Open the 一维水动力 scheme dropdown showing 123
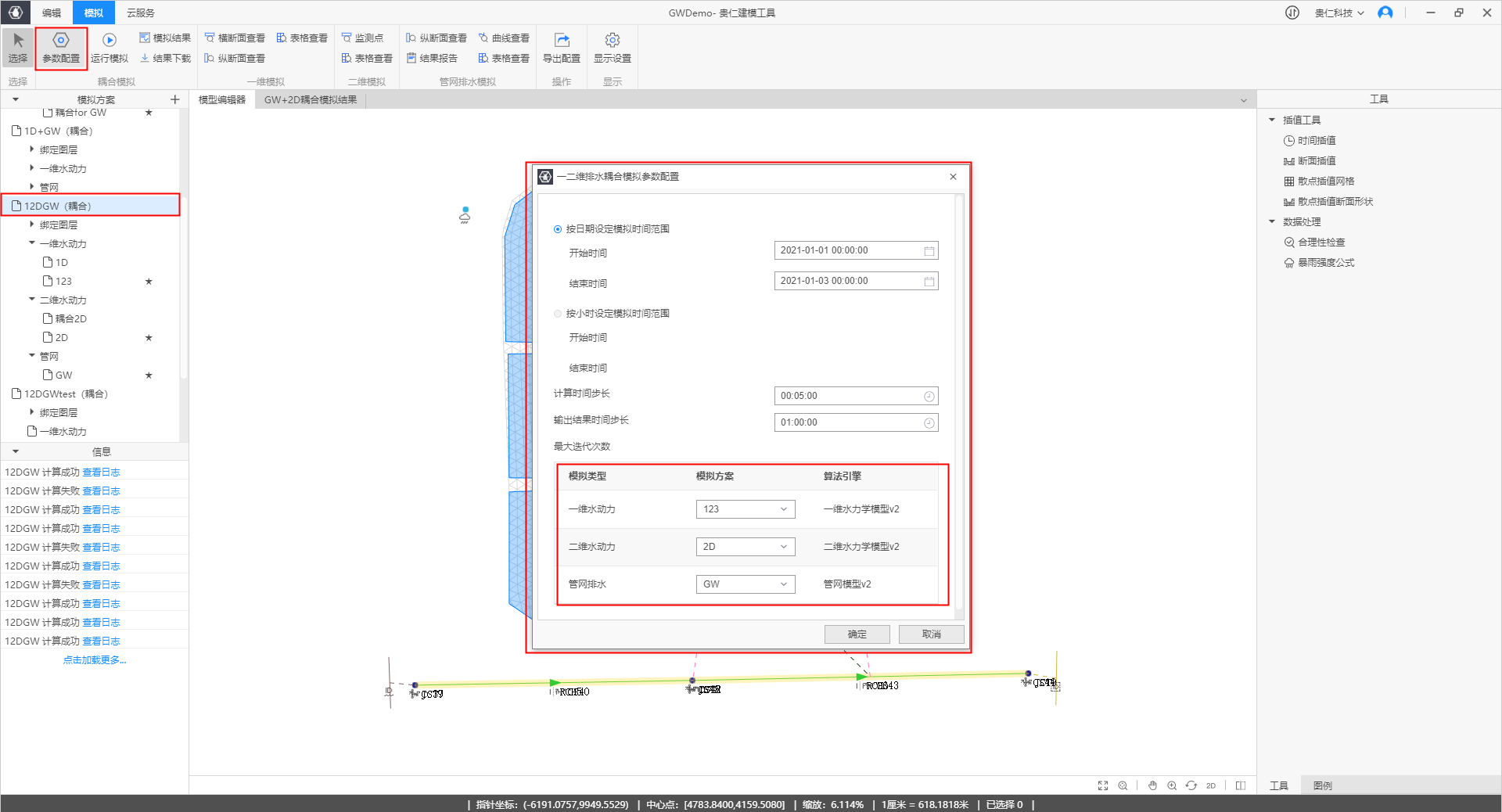Screen dimensions: 1502x812 745,509
